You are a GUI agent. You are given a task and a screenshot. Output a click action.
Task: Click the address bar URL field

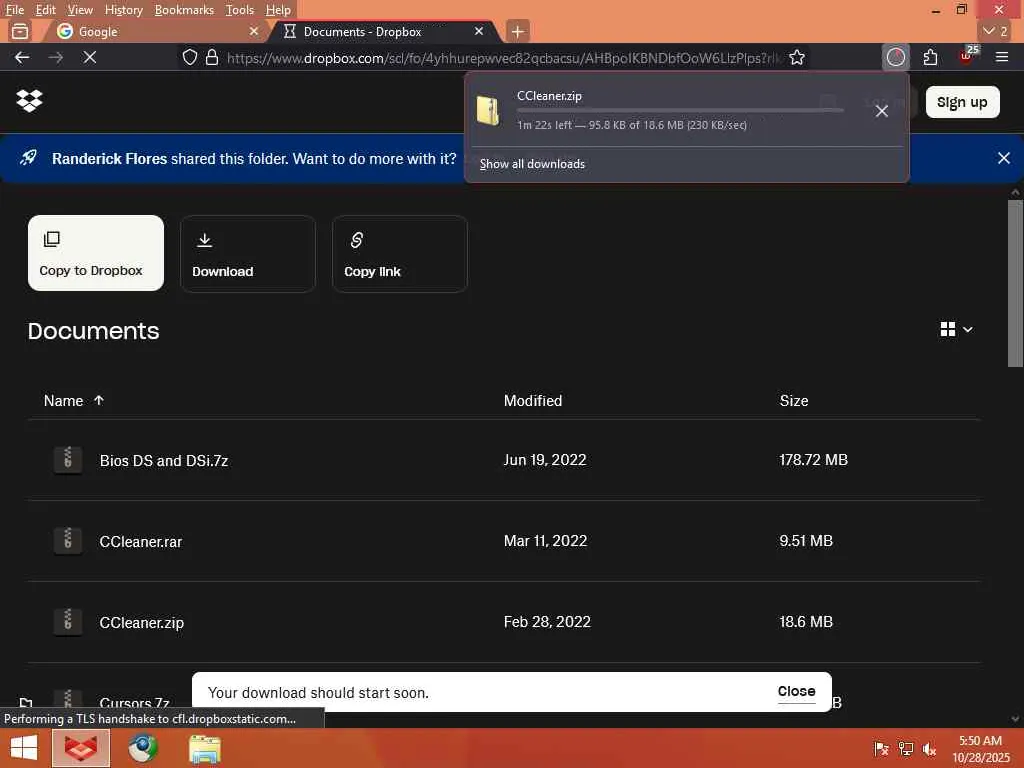(x=503, y=57)
